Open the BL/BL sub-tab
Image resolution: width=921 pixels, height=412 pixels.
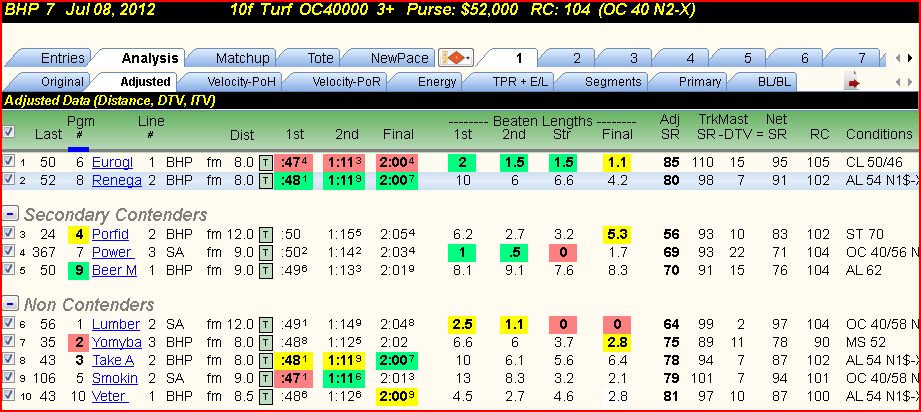point(764,82)
